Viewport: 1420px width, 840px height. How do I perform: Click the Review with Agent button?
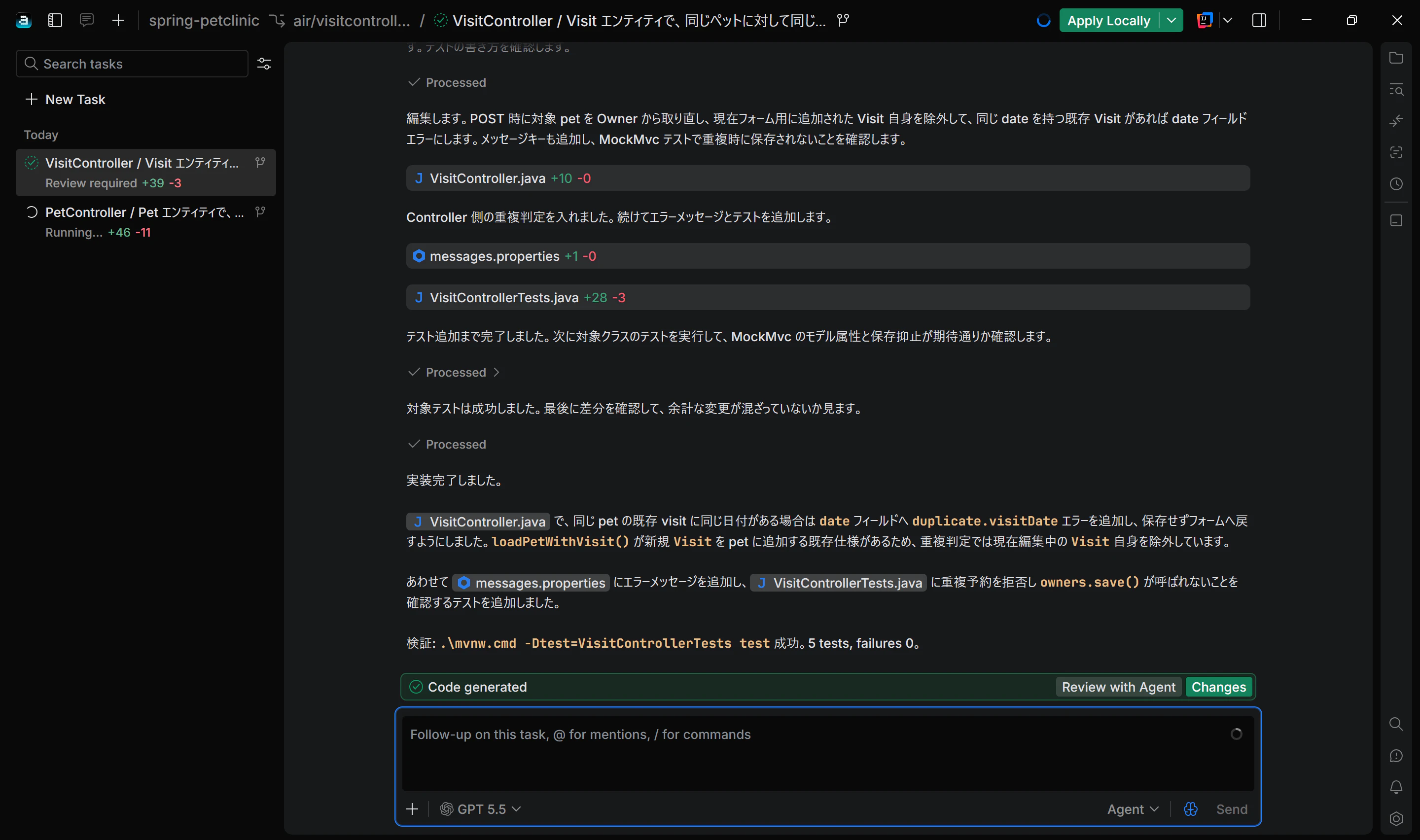(x=1118, y=687)
